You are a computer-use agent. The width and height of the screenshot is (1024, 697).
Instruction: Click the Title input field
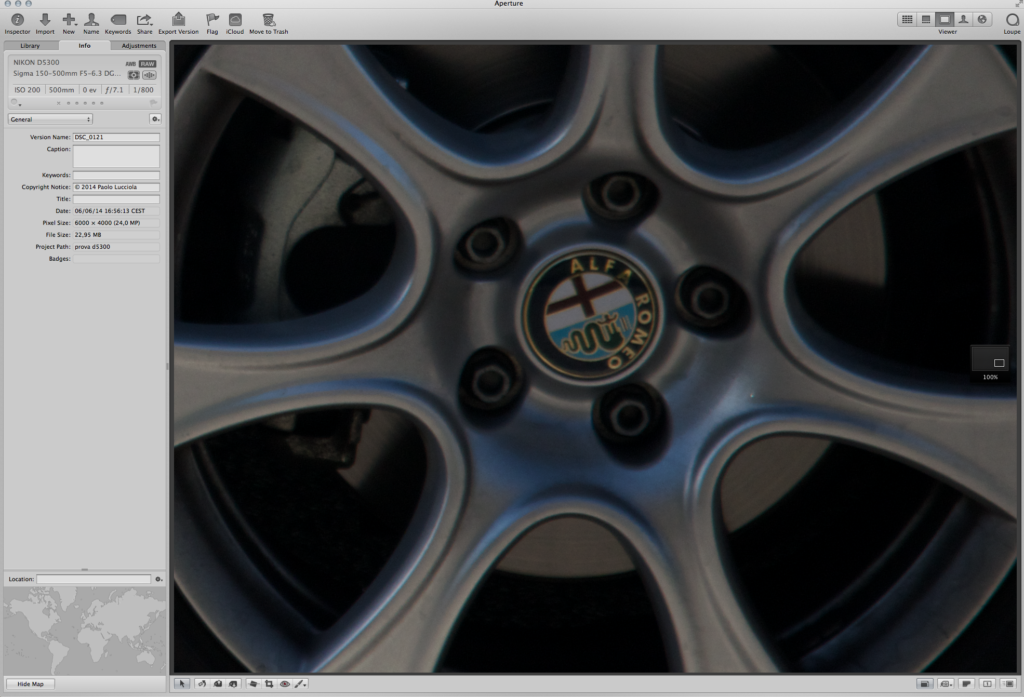[116, 199]
